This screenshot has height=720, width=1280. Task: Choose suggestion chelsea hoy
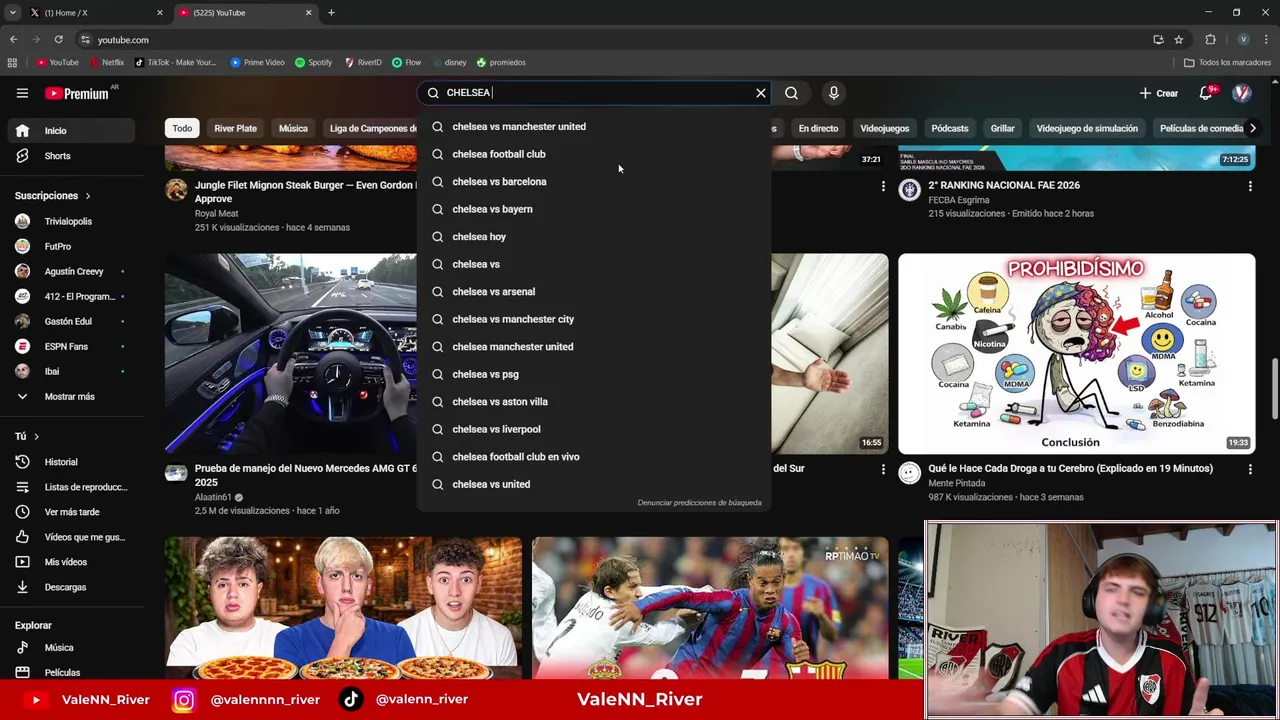594,237
